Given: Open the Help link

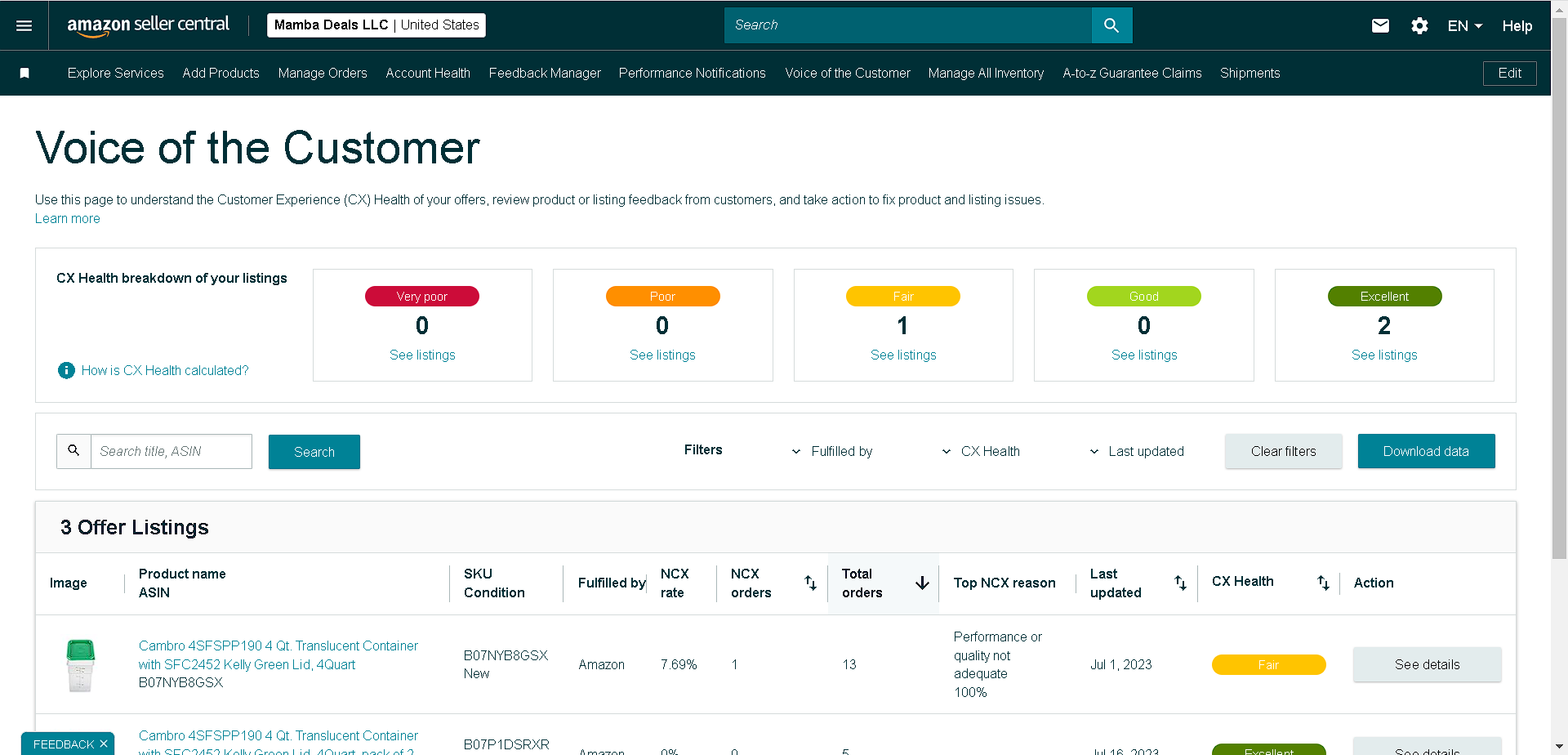Looking at the screenshot, I should (1517, 26).
